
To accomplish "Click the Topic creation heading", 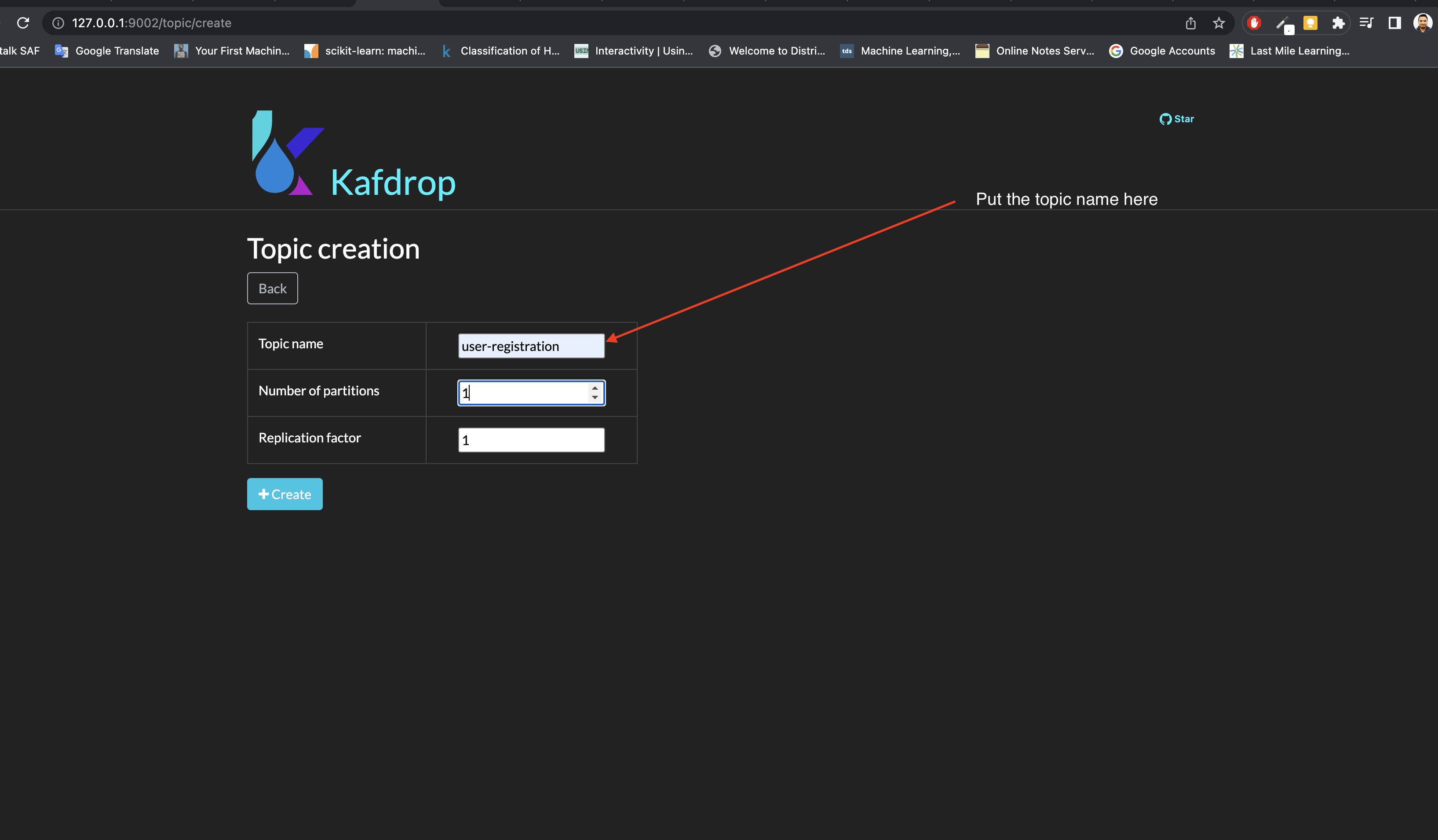I will click(x=333, y=249).
